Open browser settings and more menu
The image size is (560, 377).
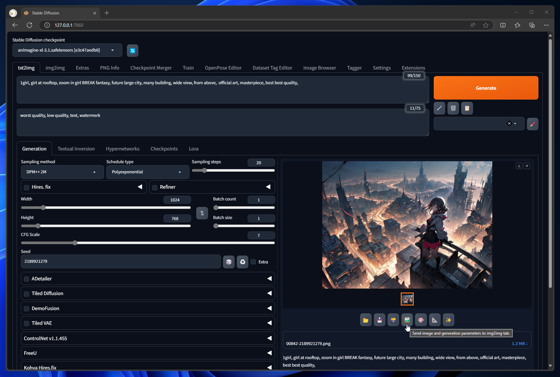(546, 25)
